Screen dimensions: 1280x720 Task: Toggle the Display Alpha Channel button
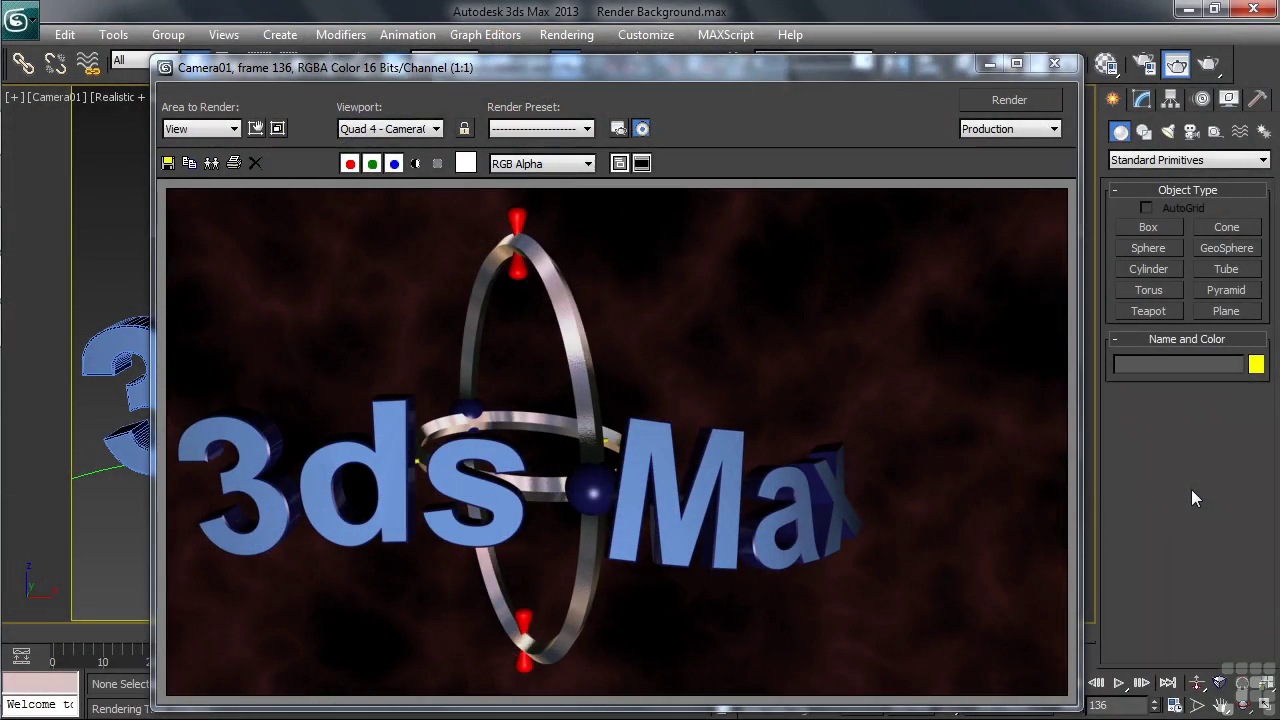pyautogui.click(x=416, y=164)
